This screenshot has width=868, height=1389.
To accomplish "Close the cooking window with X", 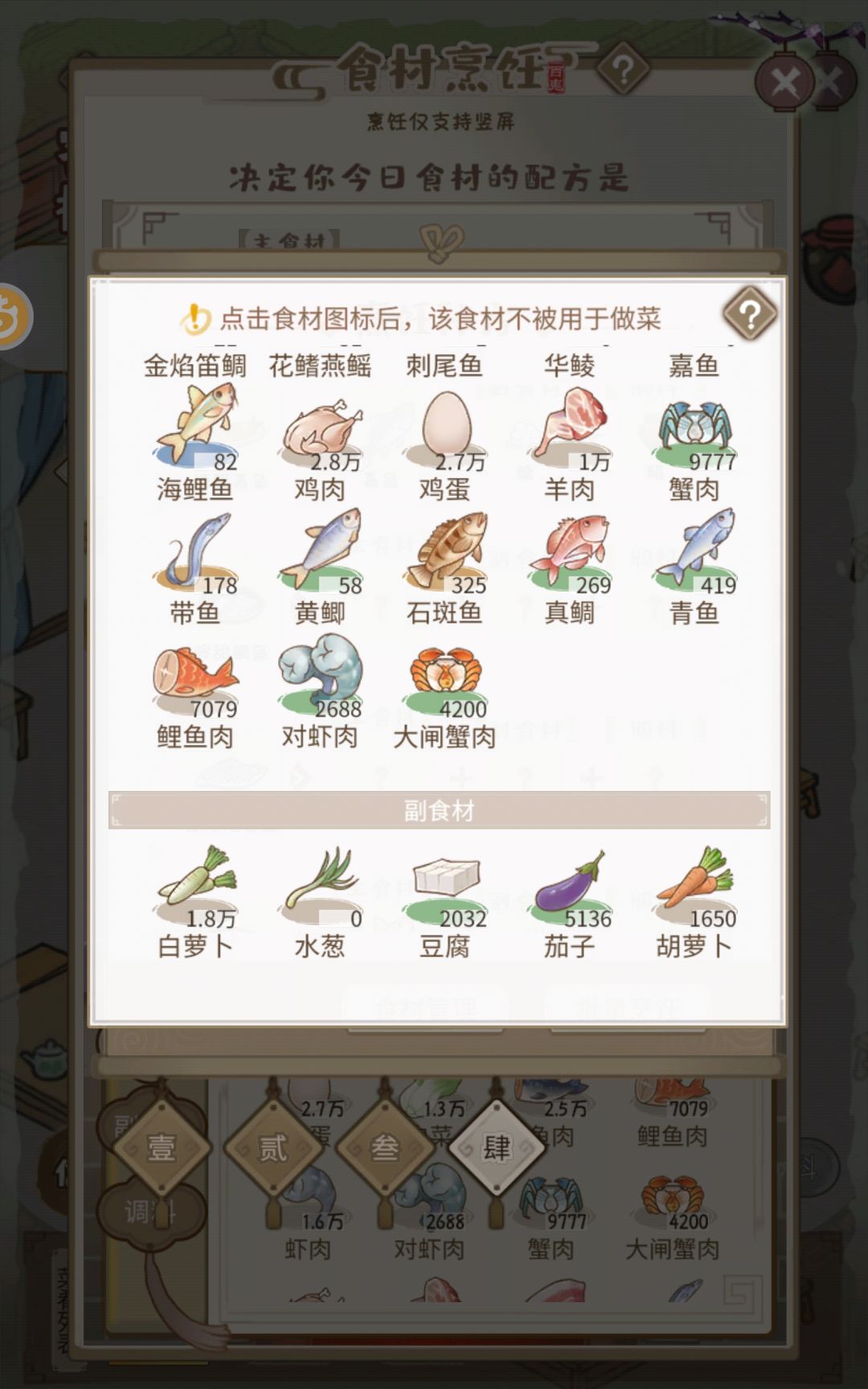I will click(x=784, y=83).
